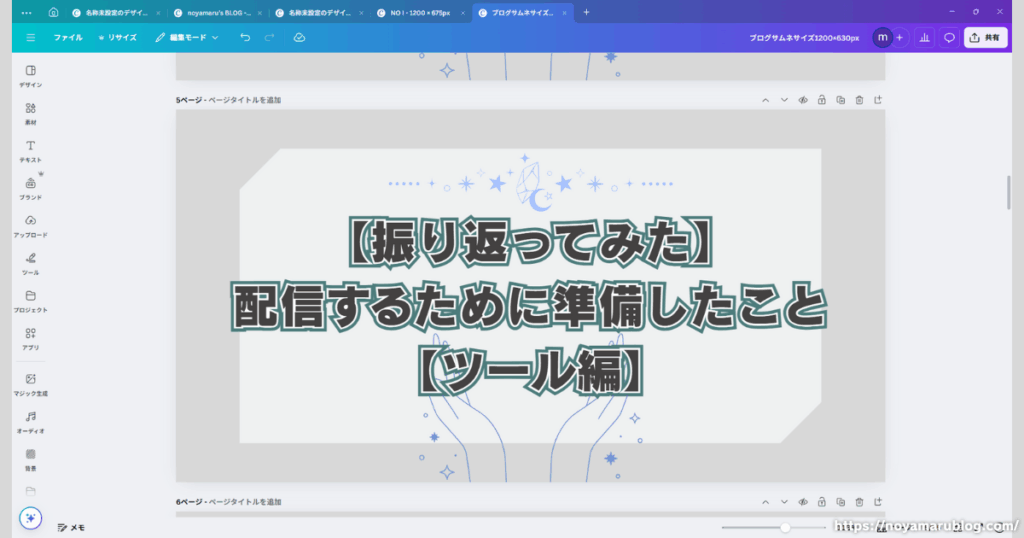
Task: Move page 5 down with chevron arrow
Action: (x=784, y=100)
